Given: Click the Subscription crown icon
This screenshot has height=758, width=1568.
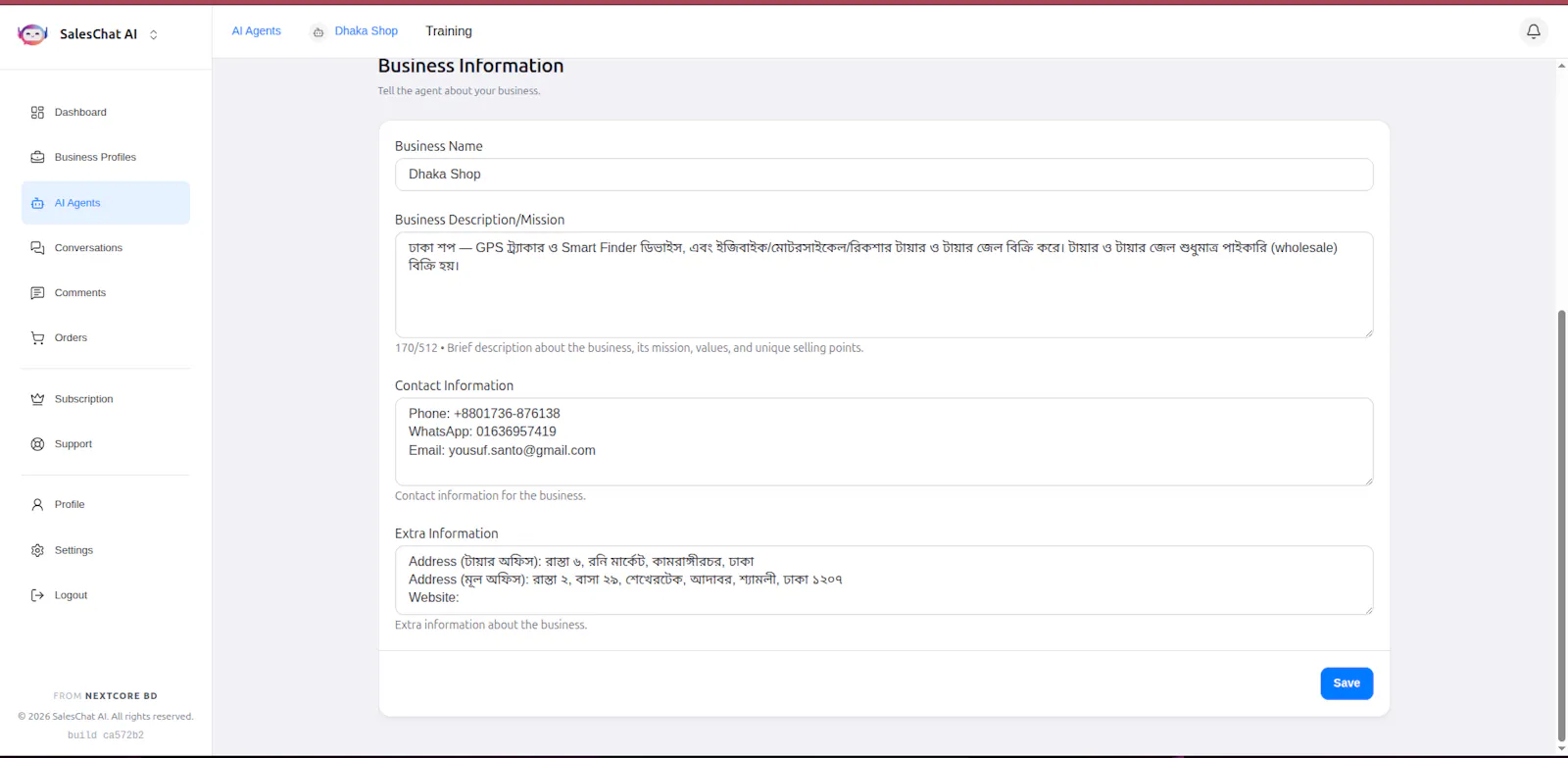Looking at the screenshot, I should coord(37,399).
